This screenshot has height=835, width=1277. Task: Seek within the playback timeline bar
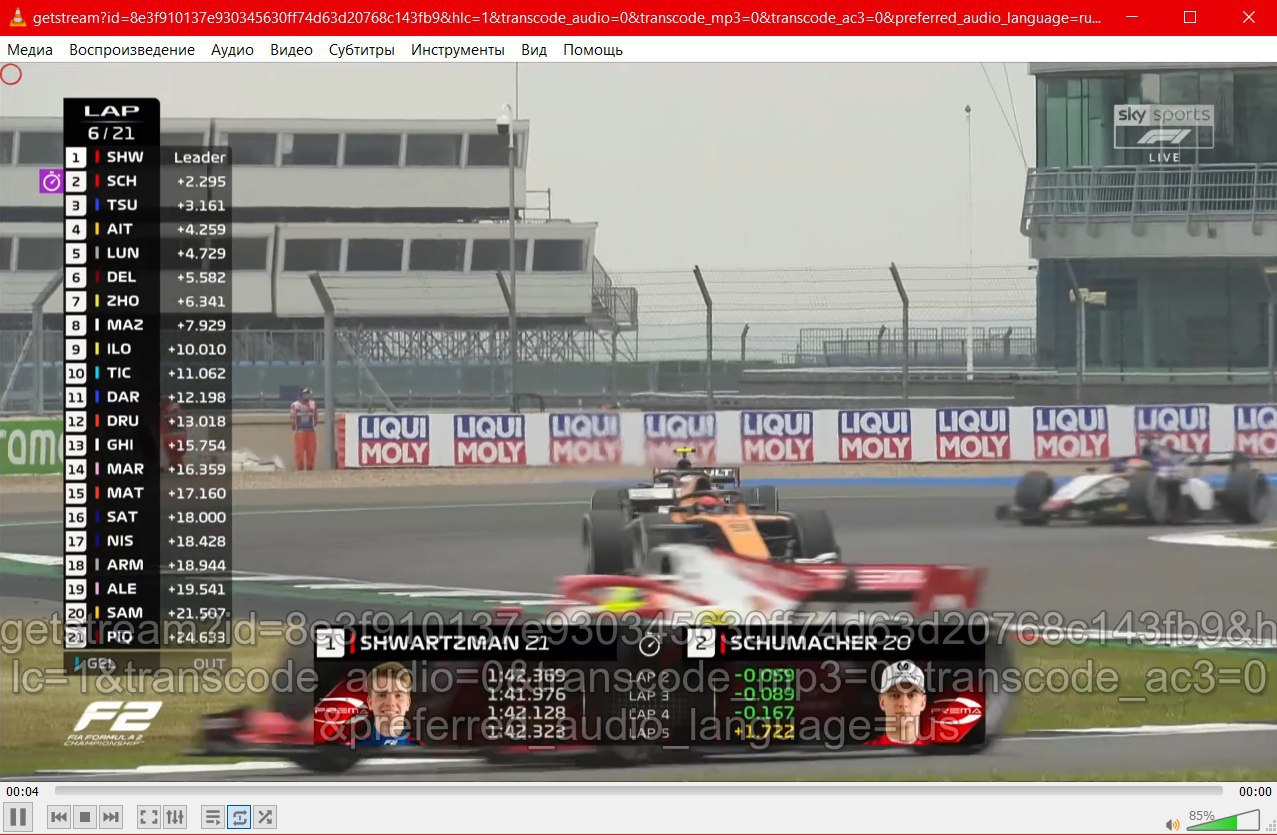point(638,791)
